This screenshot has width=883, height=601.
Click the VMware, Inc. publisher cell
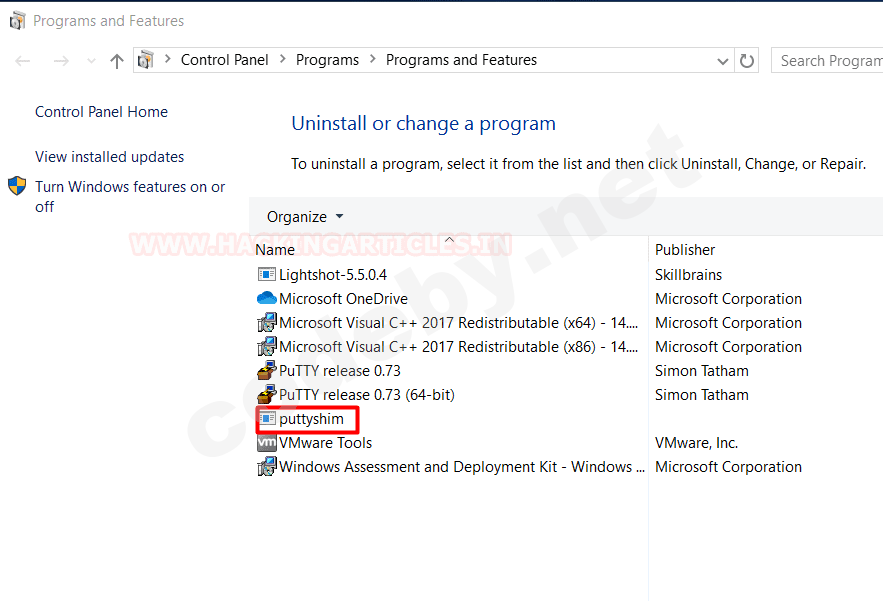(x=696, y=443)
